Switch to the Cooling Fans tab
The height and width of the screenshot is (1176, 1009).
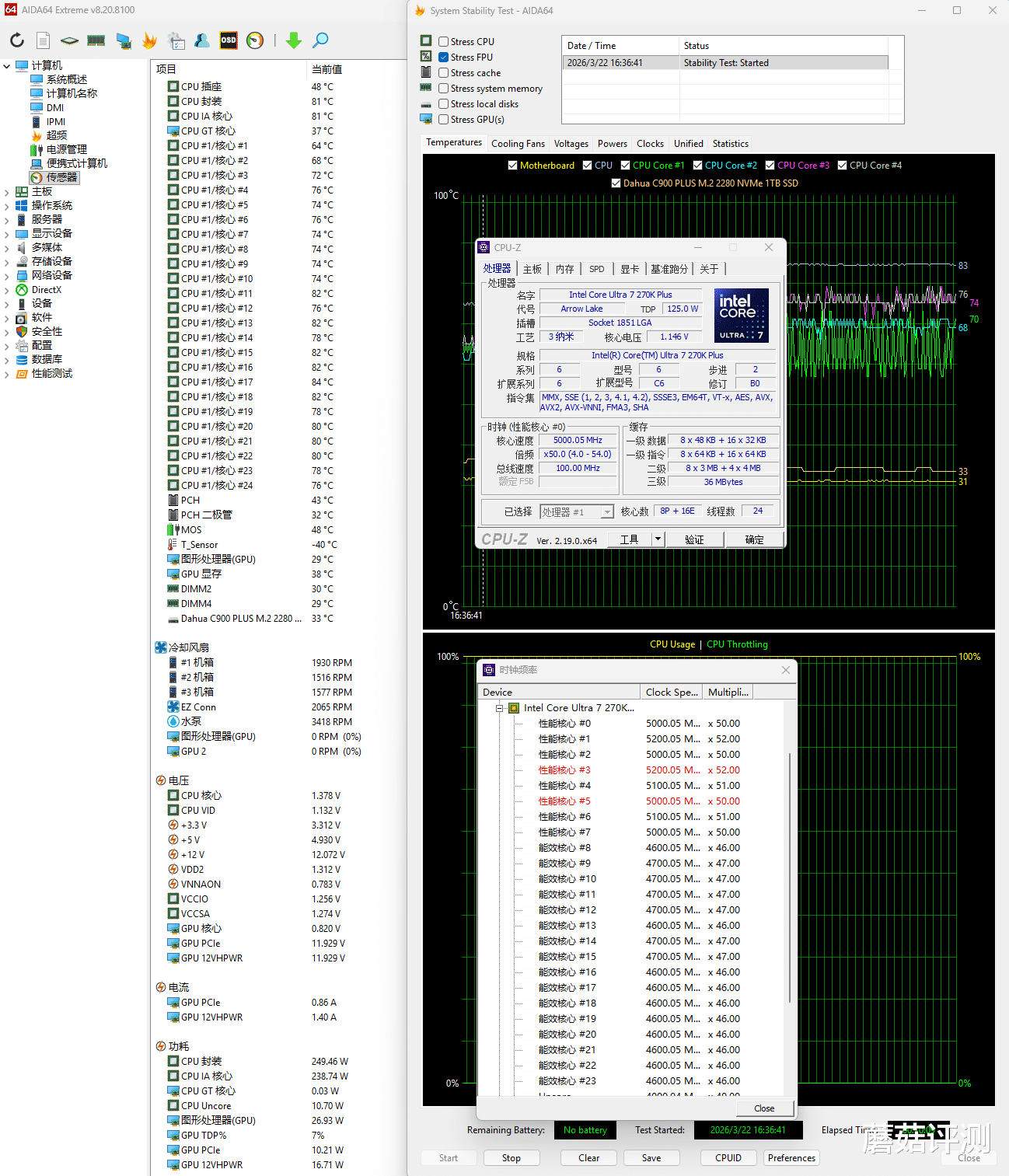(518, 144)
